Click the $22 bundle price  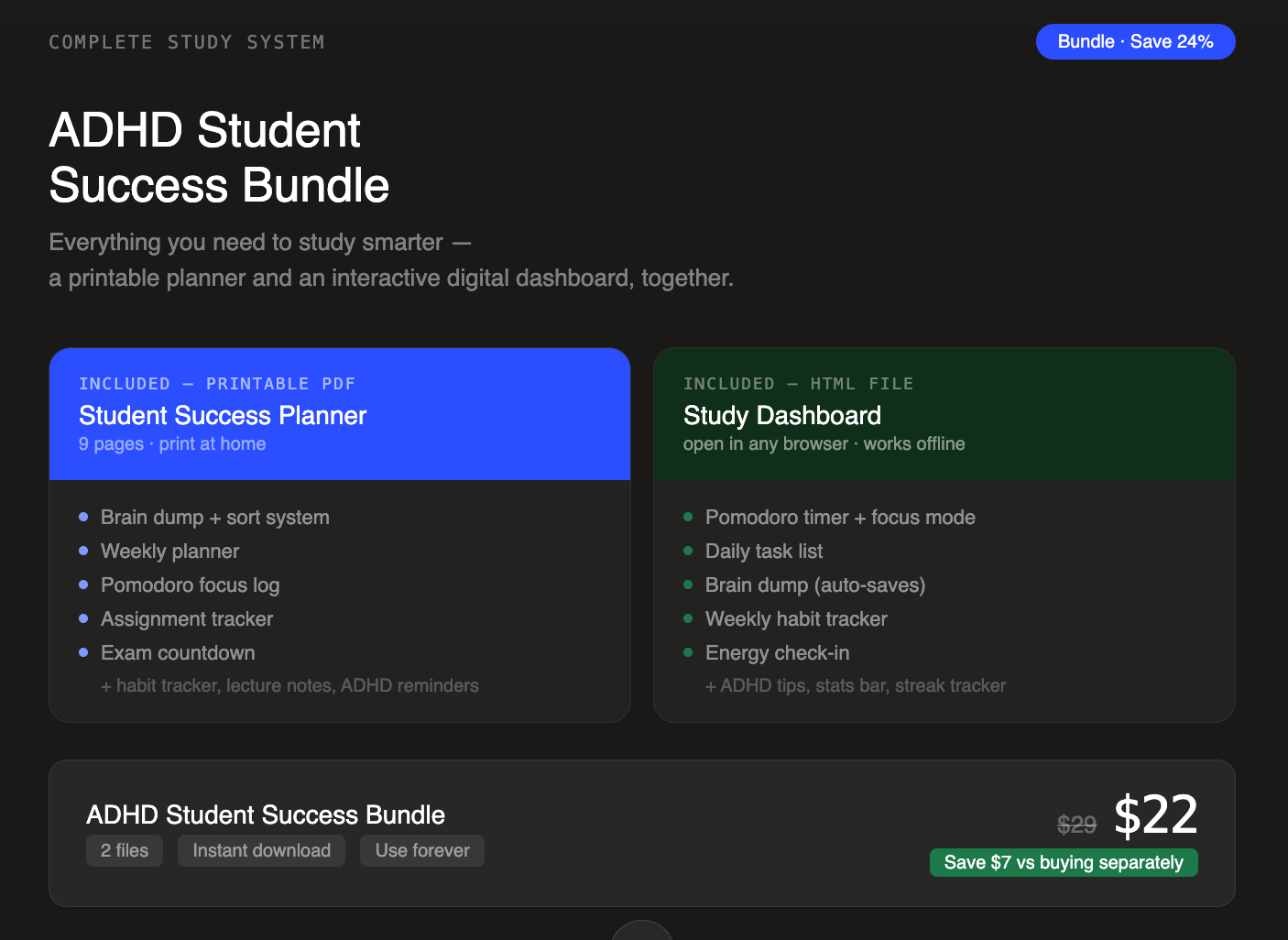click(x=1156, y=814)
